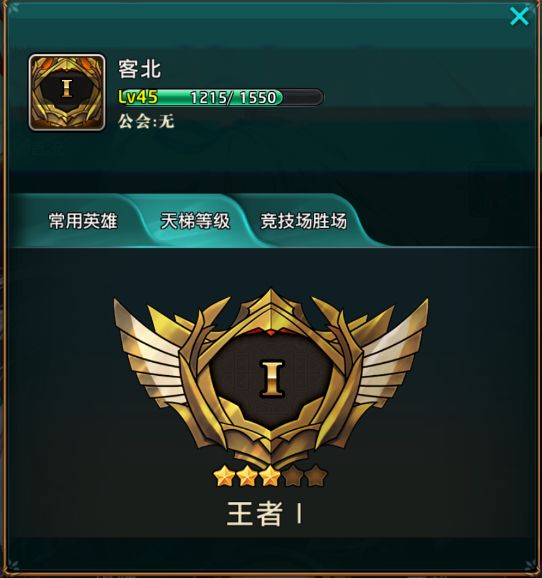The width and height of the screenshot is (542, 578).
Task: Click the unfilled end of experience bar
Action: pos(303,97)
